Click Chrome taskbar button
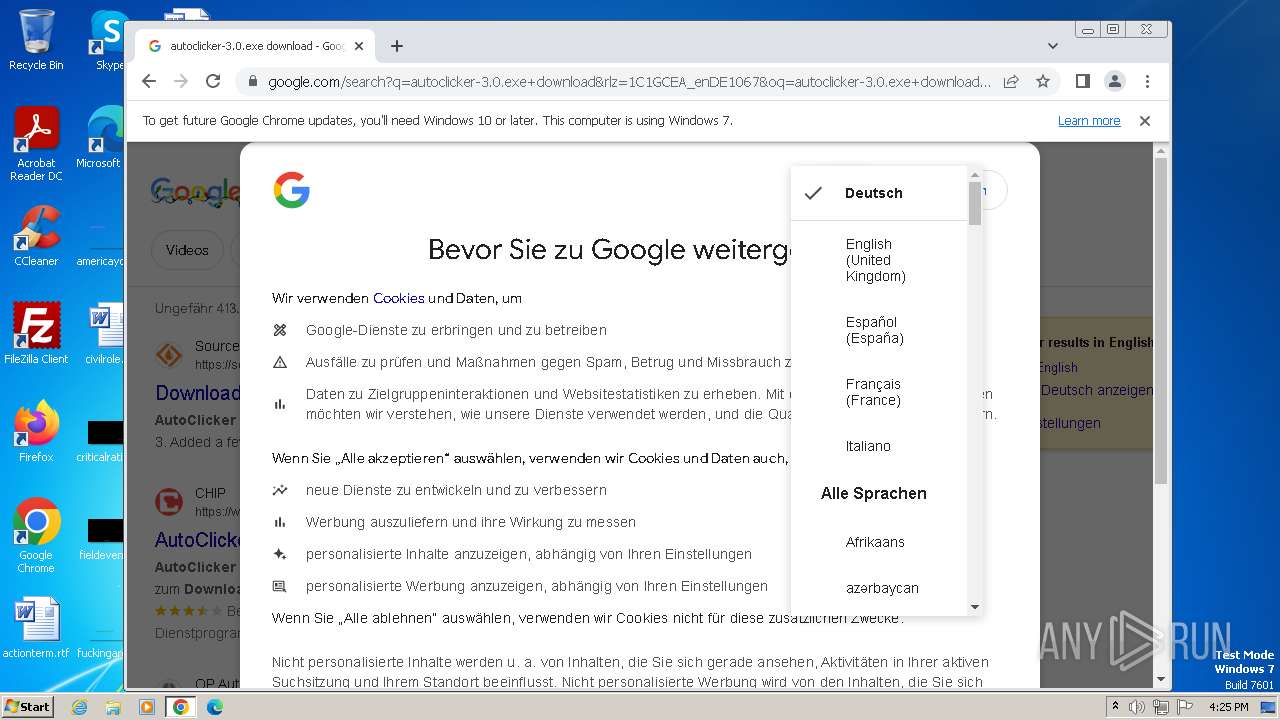 (181, 707)
